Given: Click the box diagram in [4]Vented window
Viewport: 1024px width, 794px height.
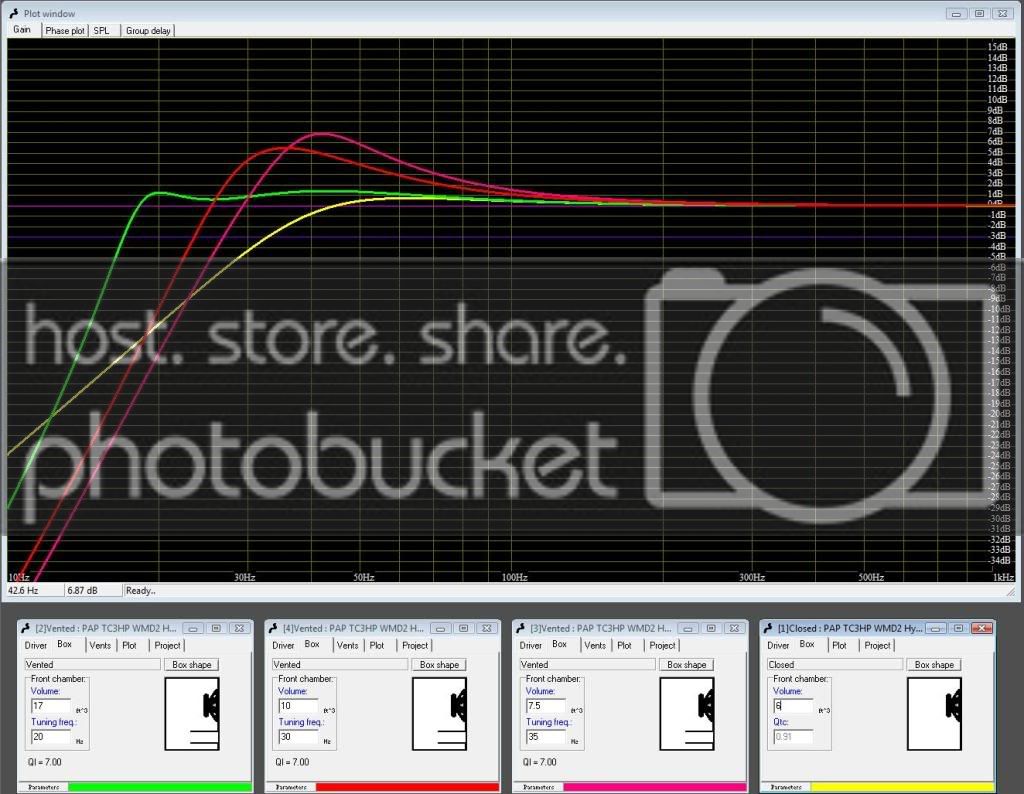Looking at the screenshot, I should pyautogui.click(x=440, y=714).
